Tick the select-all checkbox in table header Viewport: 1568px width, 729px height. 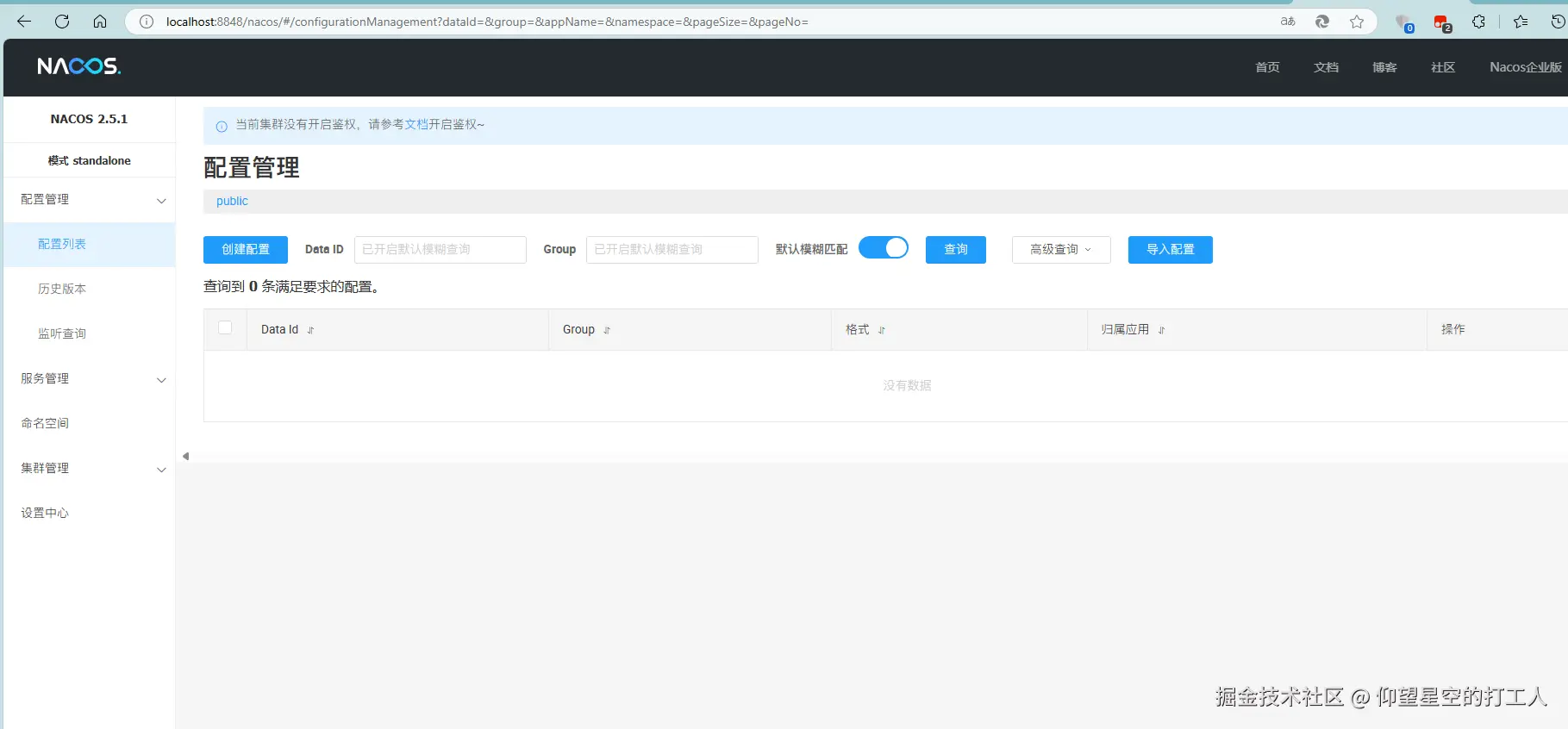coord(225,327)
